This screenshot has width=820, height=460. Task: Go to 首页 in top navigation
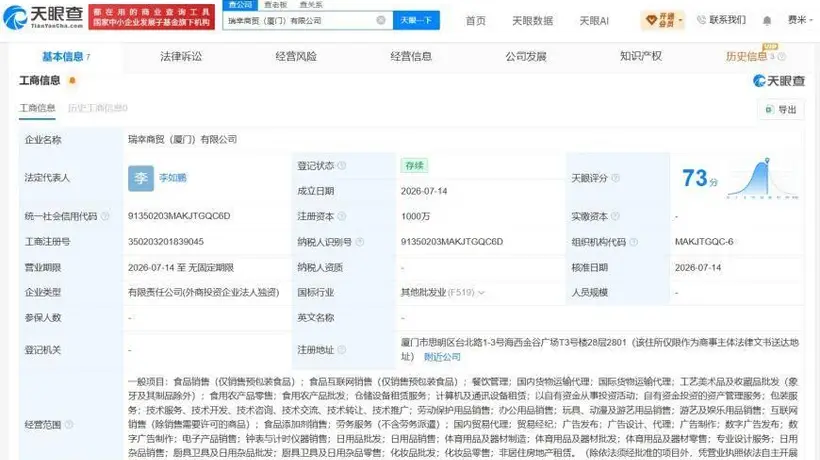pos(475,20)
